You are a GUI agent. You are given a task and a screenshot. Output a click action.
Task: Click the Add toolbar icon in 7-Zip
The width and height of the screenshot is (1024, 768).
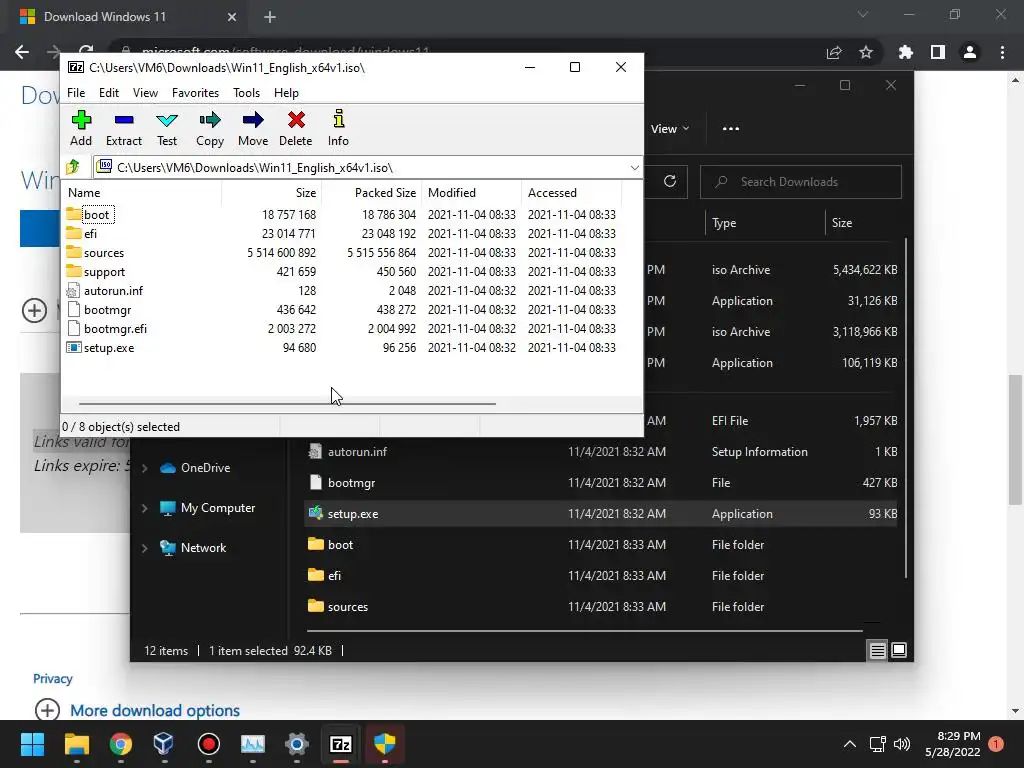tap(81, 128)
